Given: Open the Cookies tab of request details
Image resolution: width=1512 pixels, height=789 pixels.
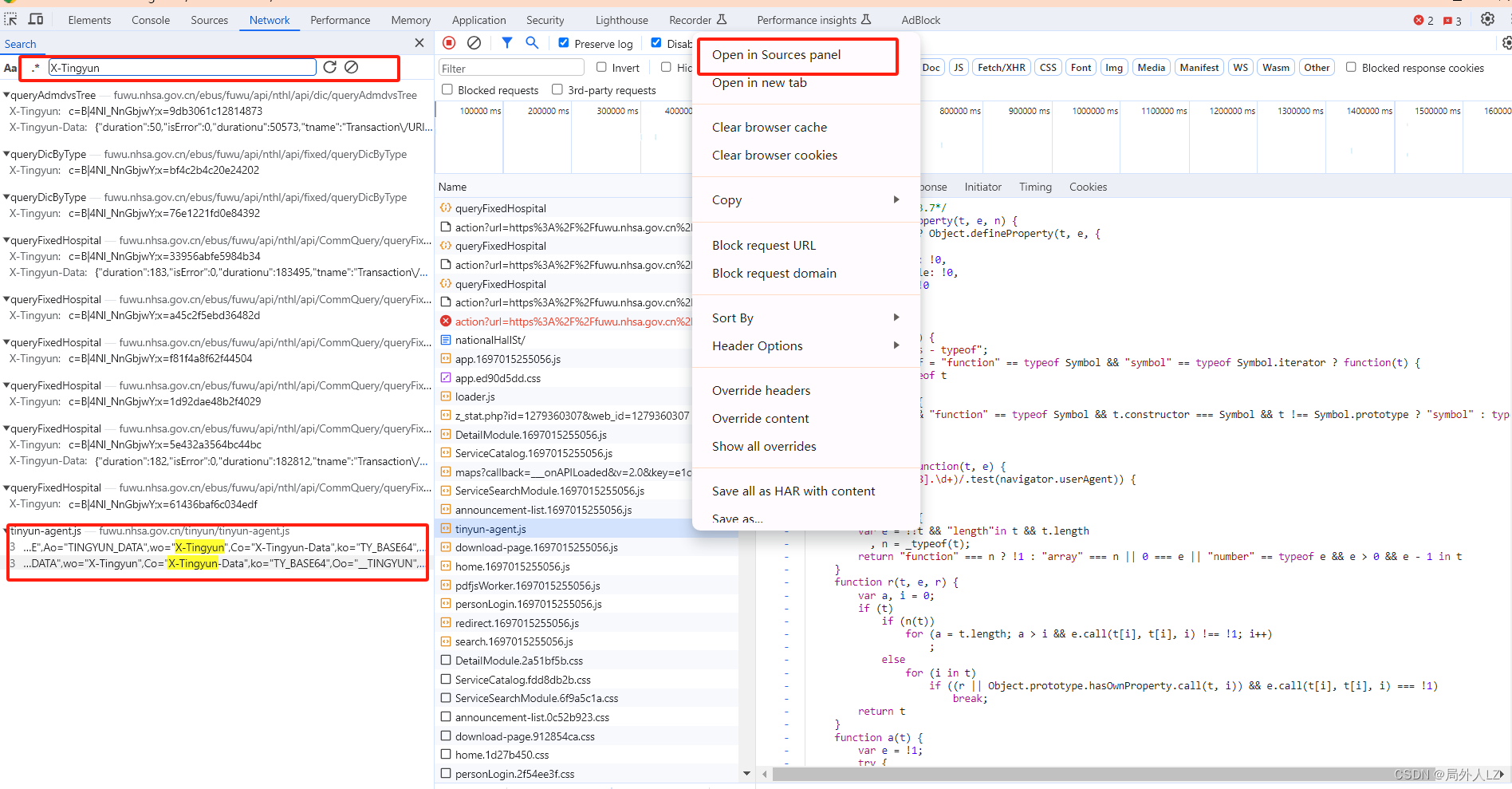Looking at the screenshot, I should [x=1088, y=187].
